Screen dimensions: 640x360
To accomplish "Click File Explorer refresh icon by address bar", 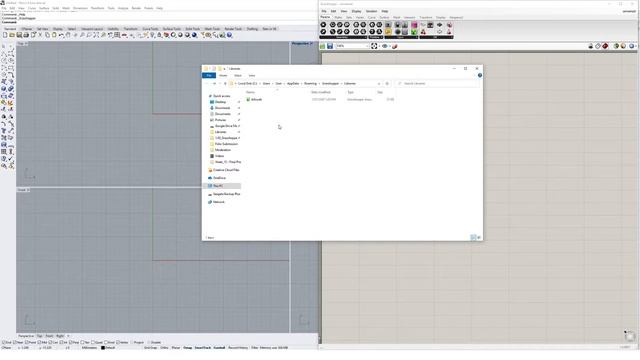I will pos(387,83).
